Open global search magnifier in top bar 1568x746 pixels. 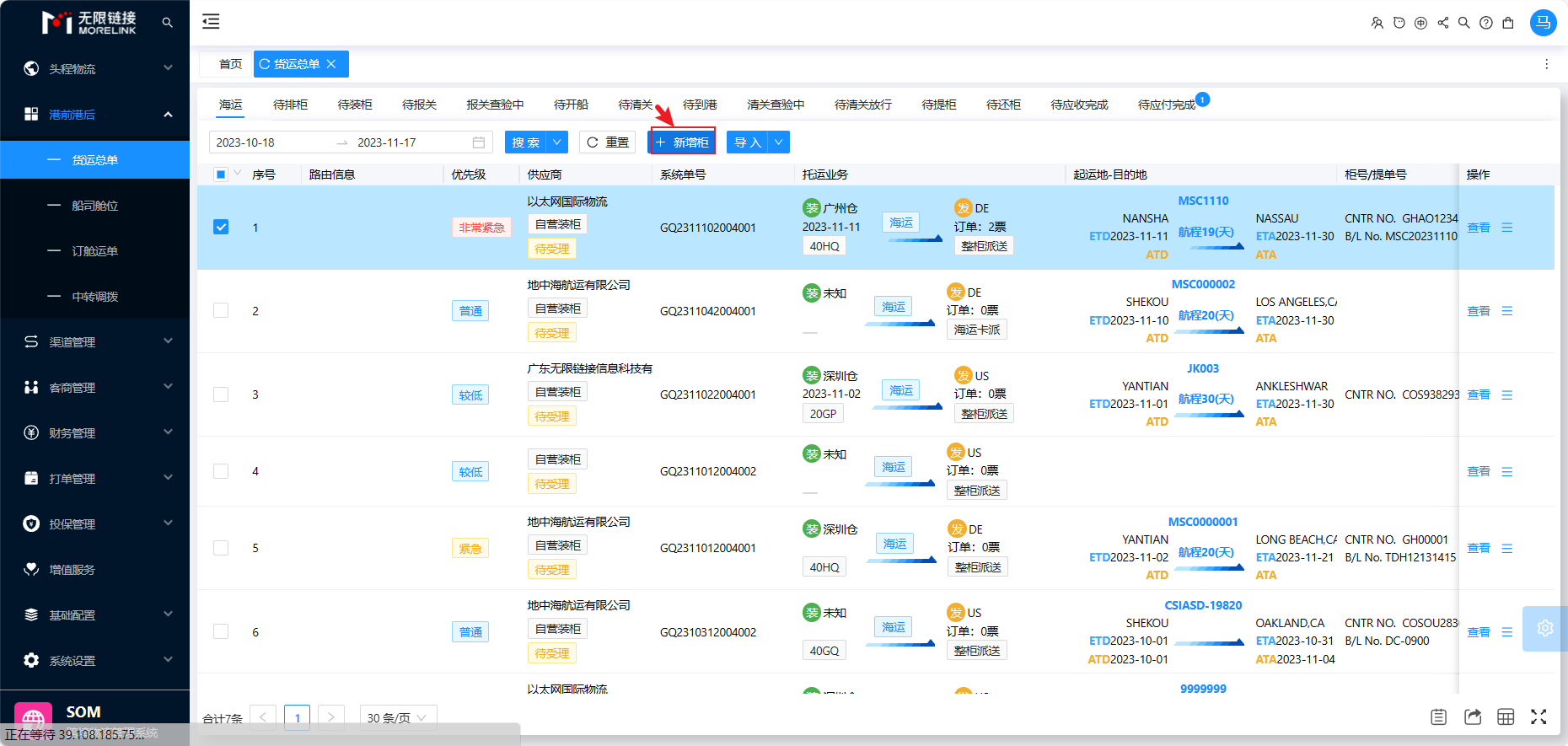coord(1464,23)
